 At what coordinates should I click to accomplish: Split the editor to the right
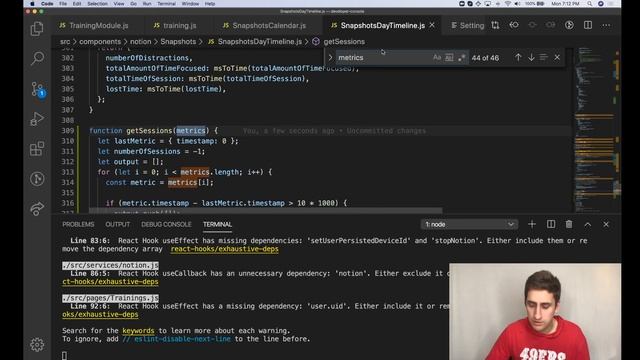[588, 25]
